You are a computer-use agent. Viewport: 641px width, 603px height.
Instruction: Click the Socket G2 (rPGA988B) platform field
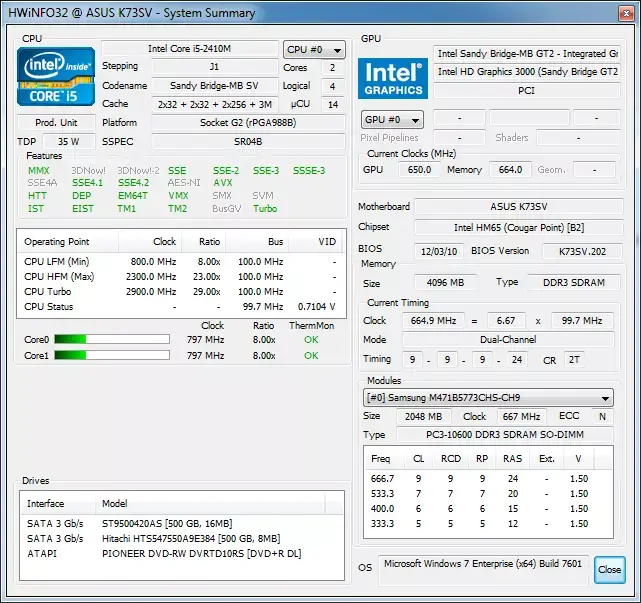pyautogui.click(x=248, y=123)
